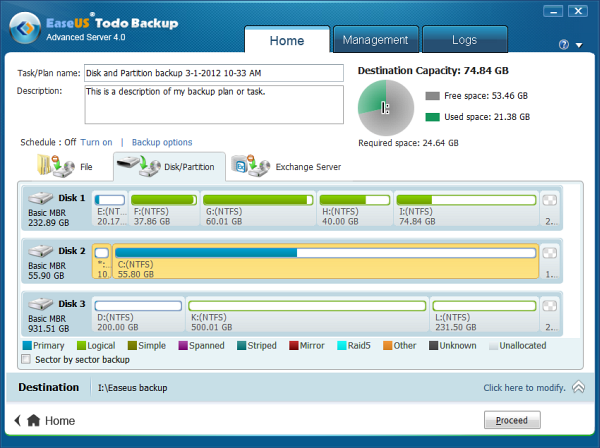600x448 pixels.
Task: Click the Proceed button
Action: tap(512, 420)
